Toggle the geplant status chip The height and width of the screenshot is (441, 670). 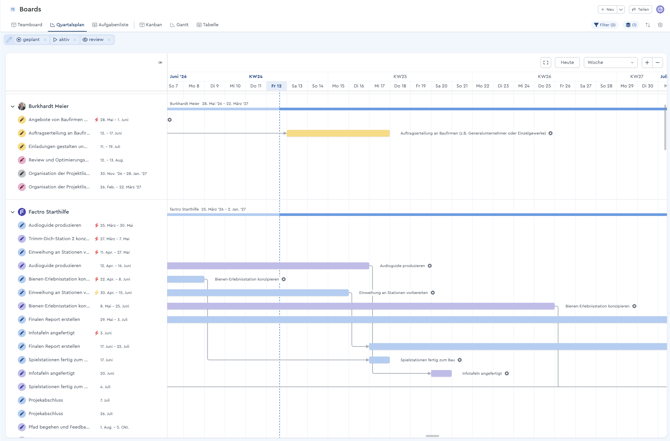(x=28, y=40)
